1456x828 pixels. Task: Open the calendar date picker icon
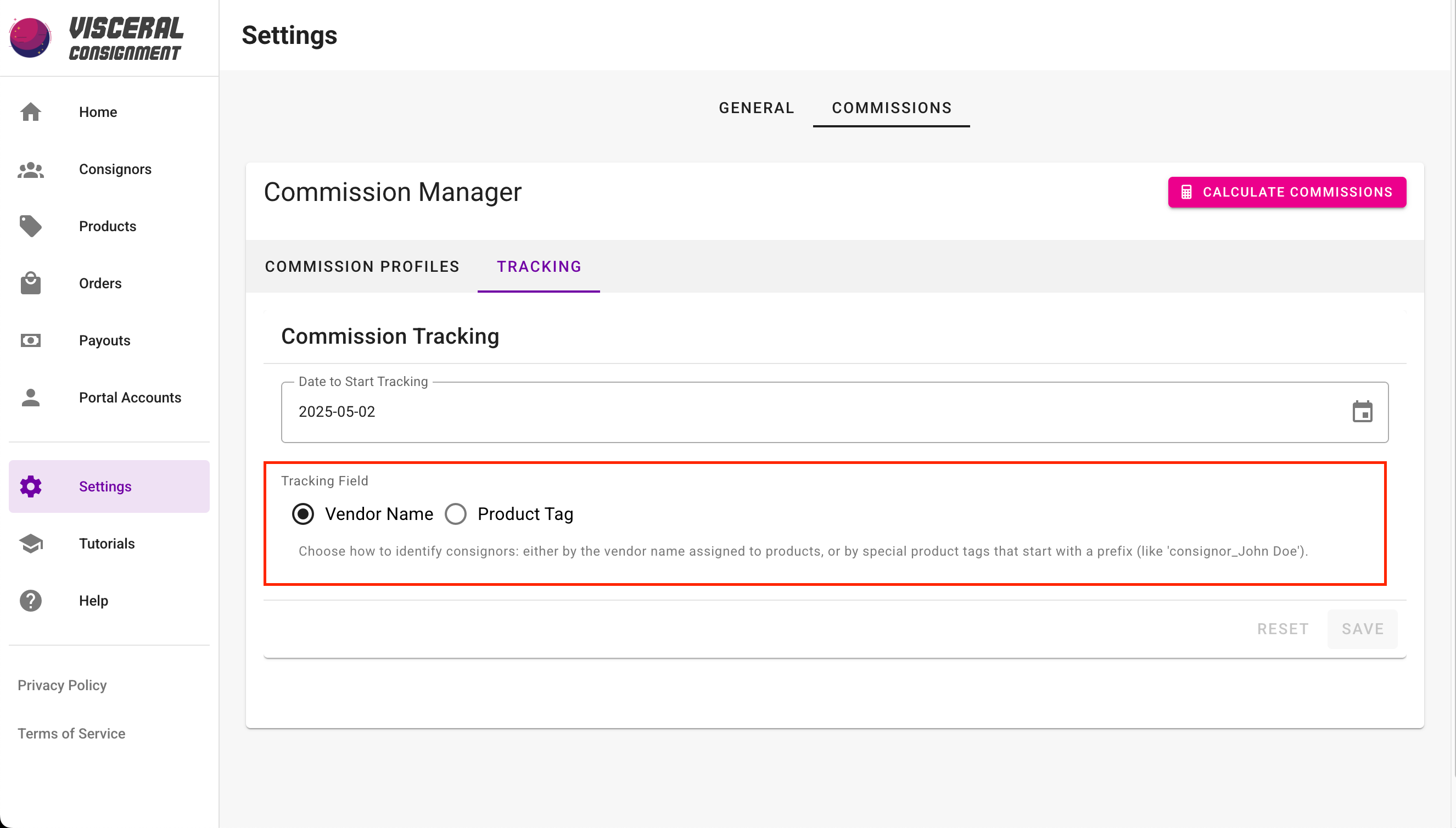pyautogui.click(x=1362, y=412)
